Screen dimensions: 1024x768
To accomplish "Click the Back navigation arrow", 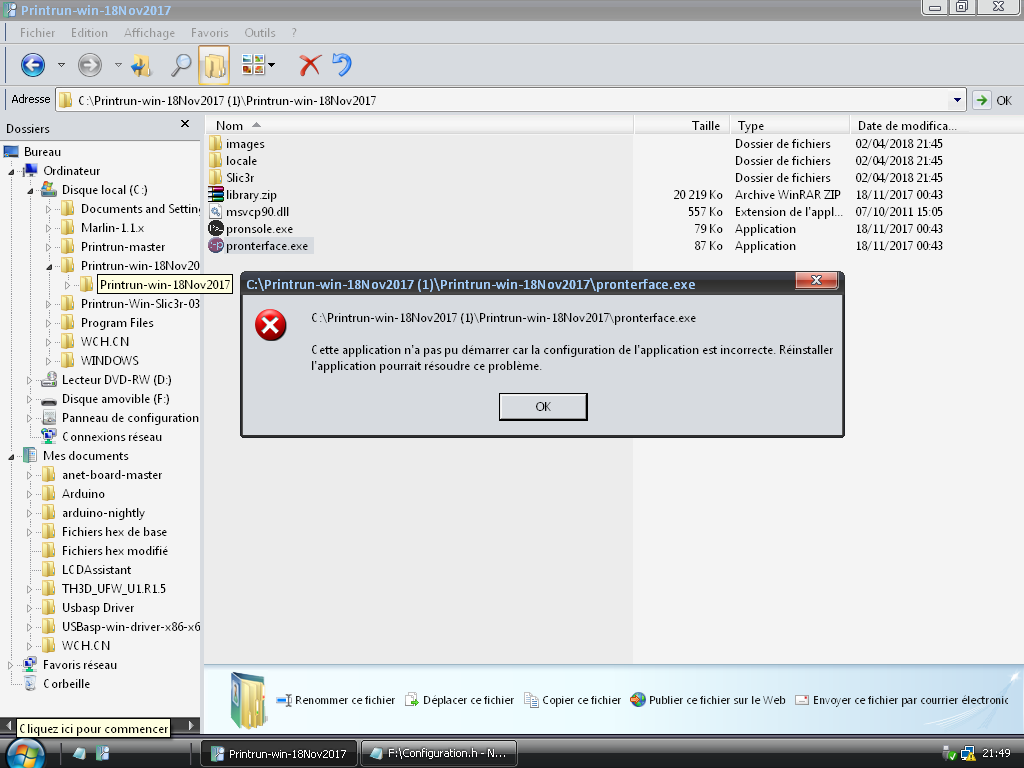I will 33,65.
